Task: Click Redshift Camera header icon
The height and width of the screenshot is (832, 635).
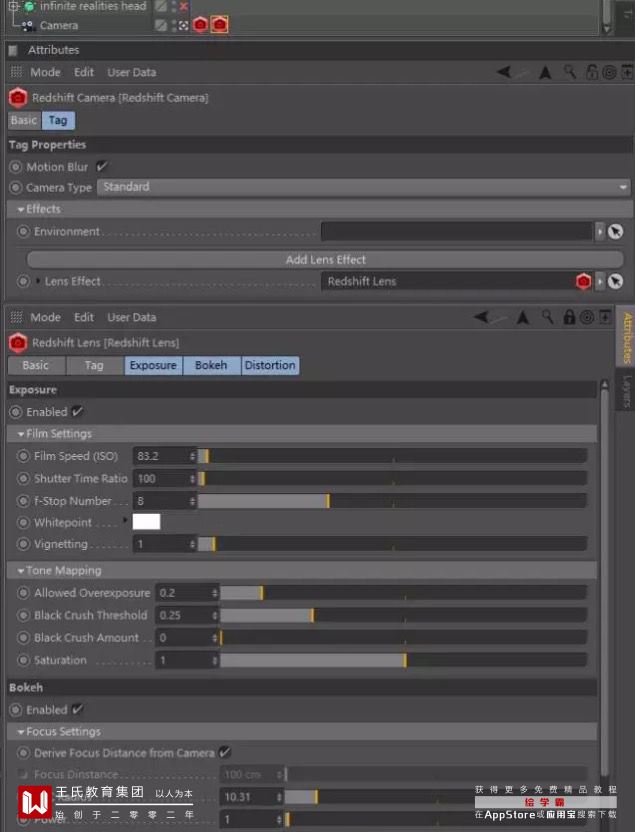Action: (x=18, y=98)
